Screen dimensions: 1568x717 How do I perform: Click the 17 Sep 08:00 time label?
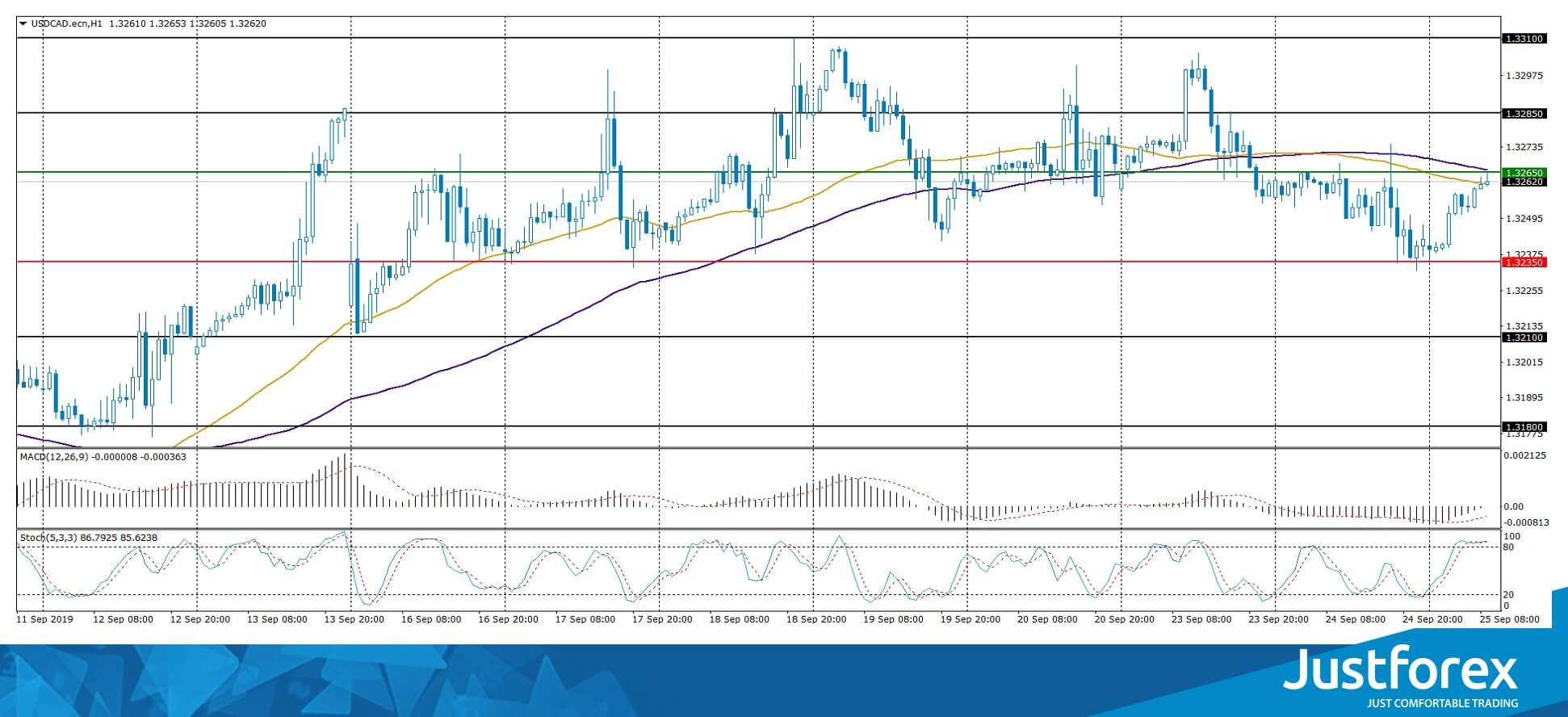click(x=585, y=619)
